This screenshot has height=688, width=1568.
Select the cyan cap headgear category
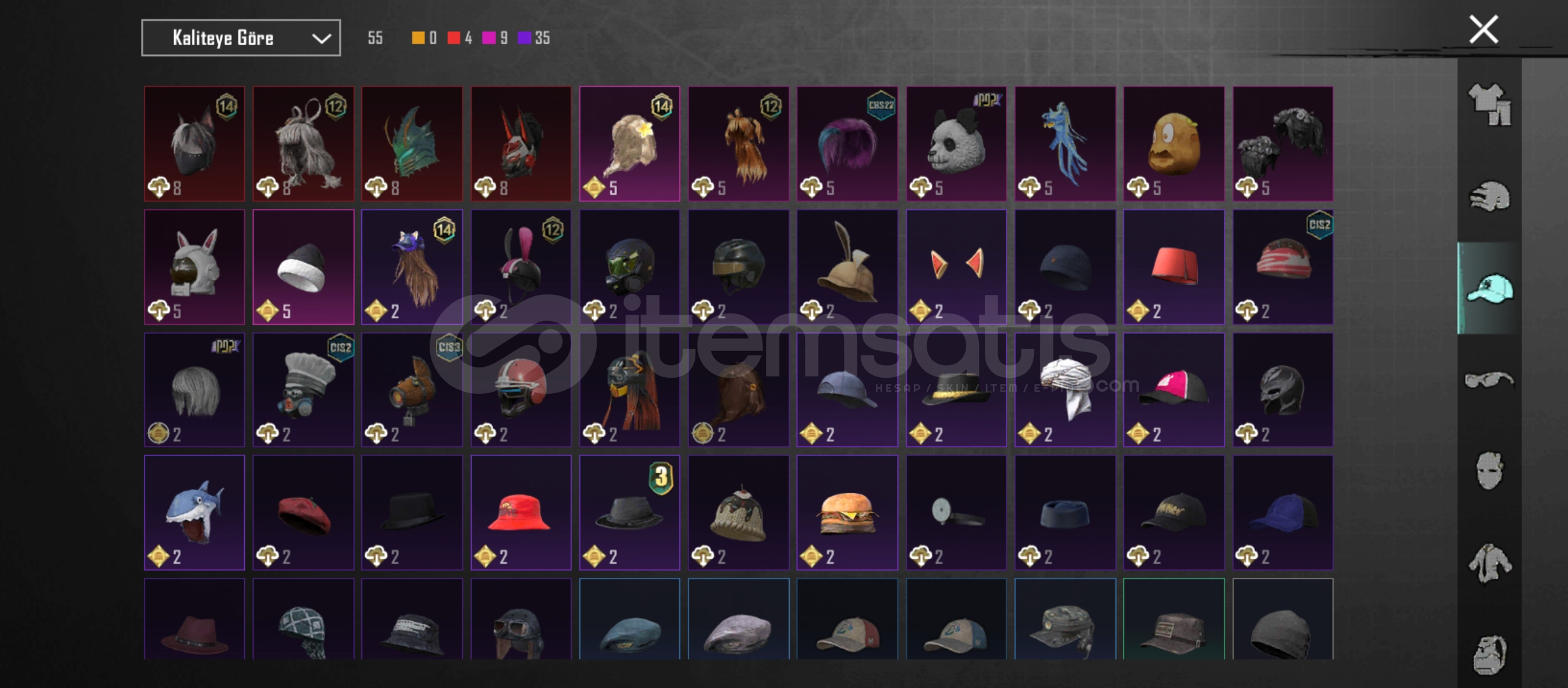point(1490,289)
